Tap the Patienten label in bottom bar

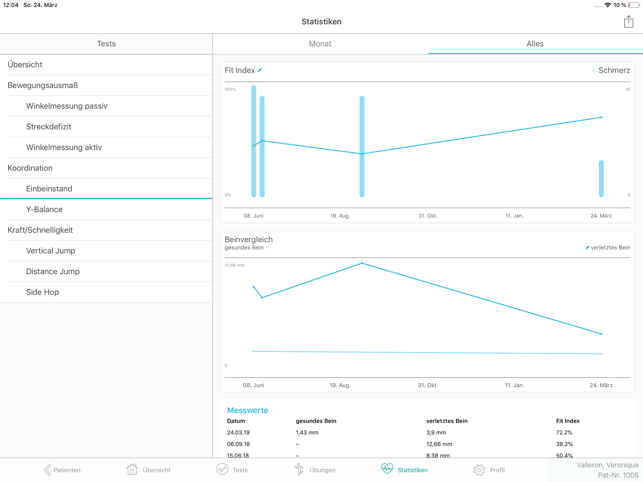(67, 470)
